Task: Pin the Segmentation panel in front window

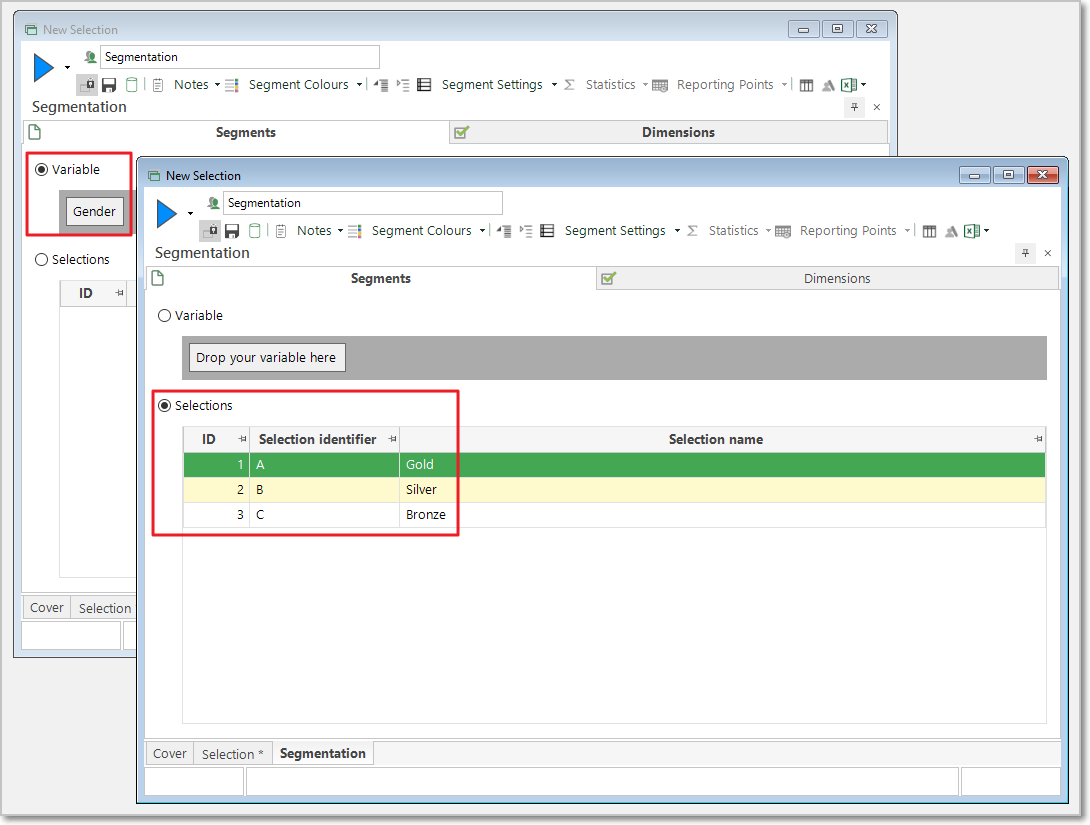Action: 1025,253
